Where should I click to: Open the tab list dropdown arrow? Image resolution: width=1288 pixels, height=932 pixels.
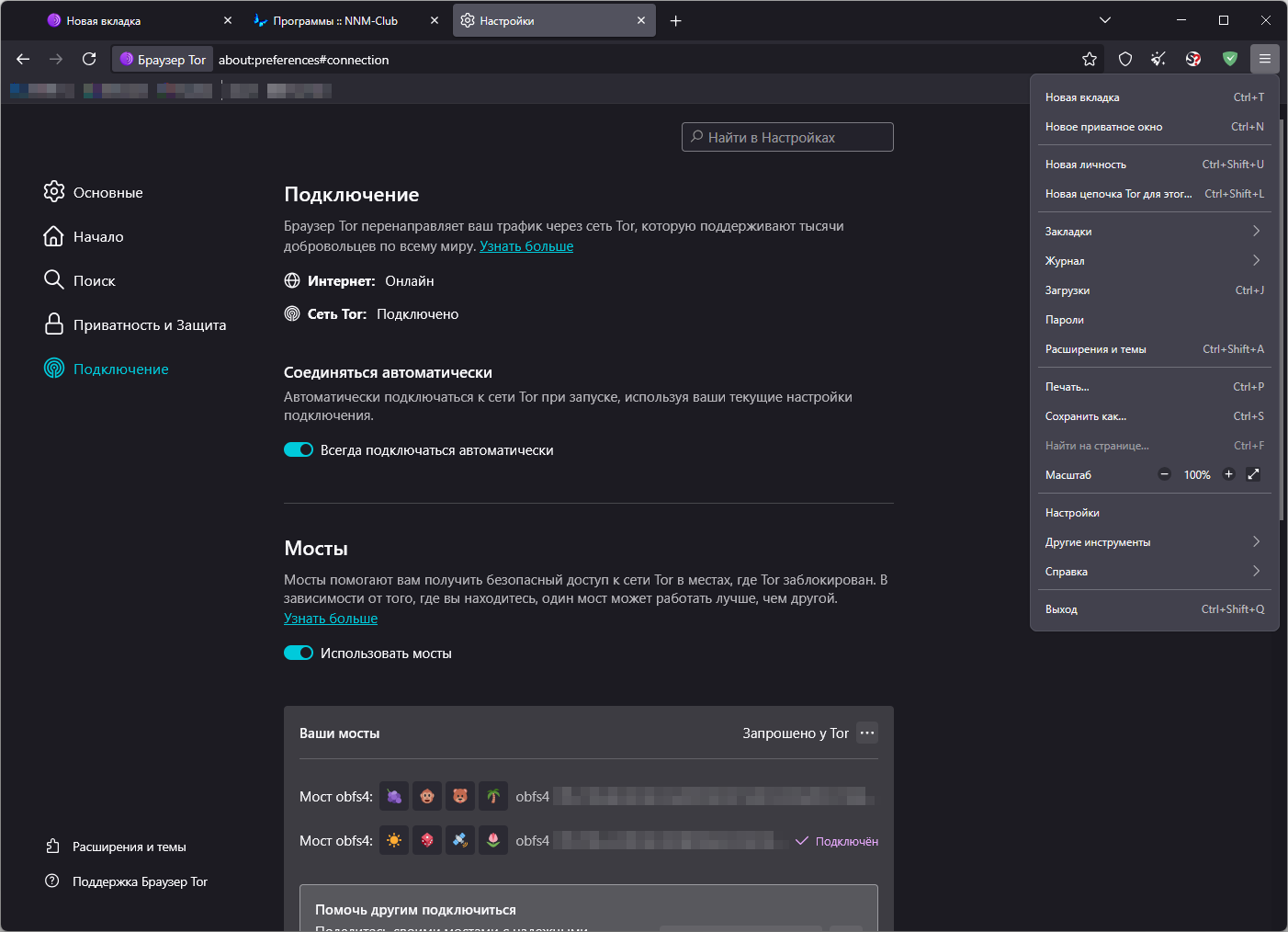click(1105, 20)
